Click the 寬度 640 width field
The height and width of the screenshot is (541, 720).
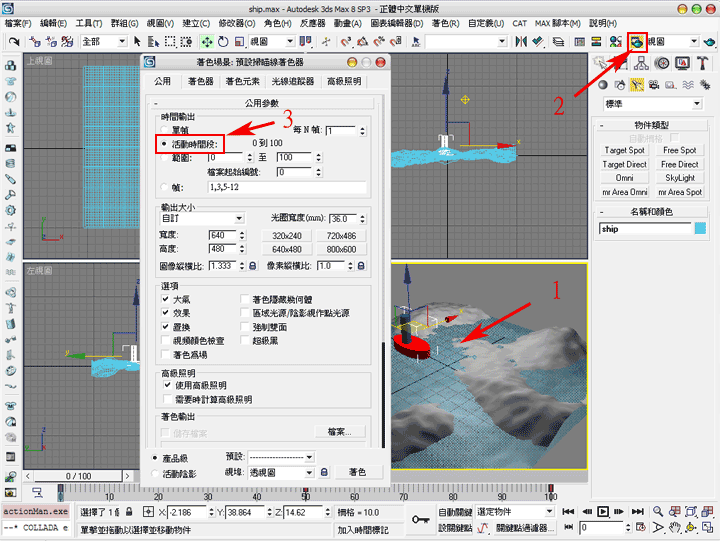223,235
